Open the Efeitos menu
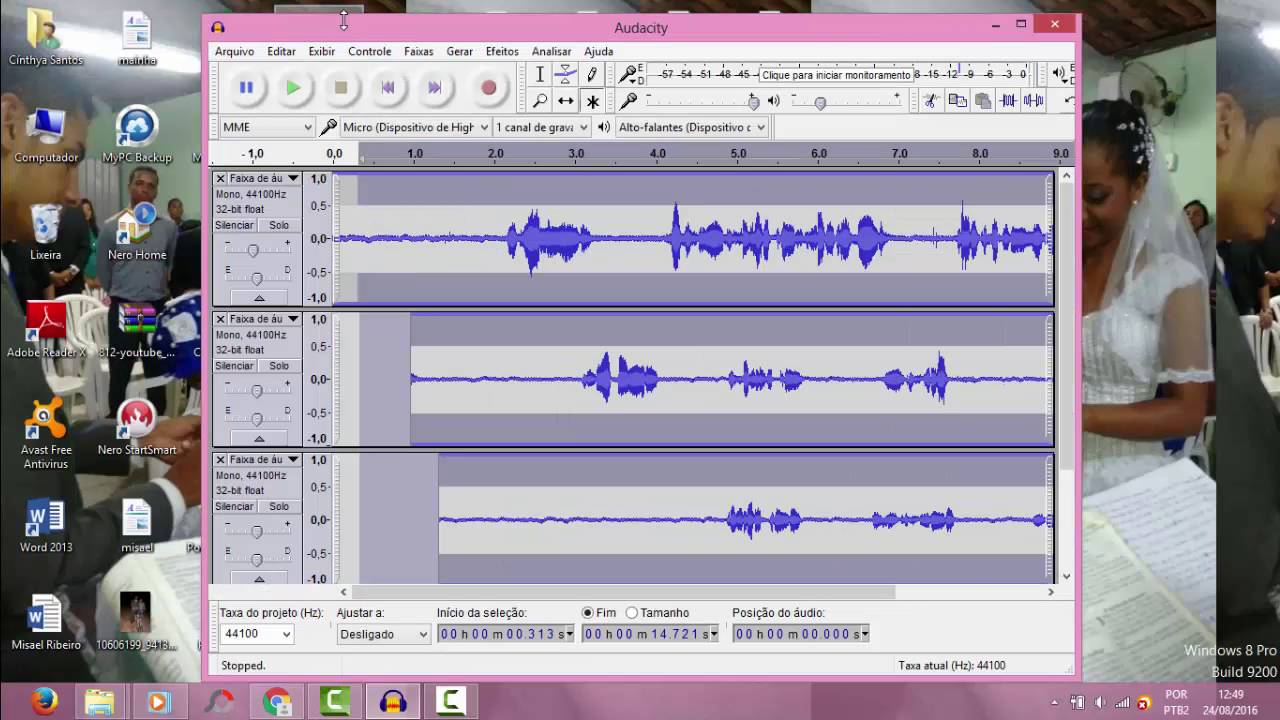 (x=502, y=51)
